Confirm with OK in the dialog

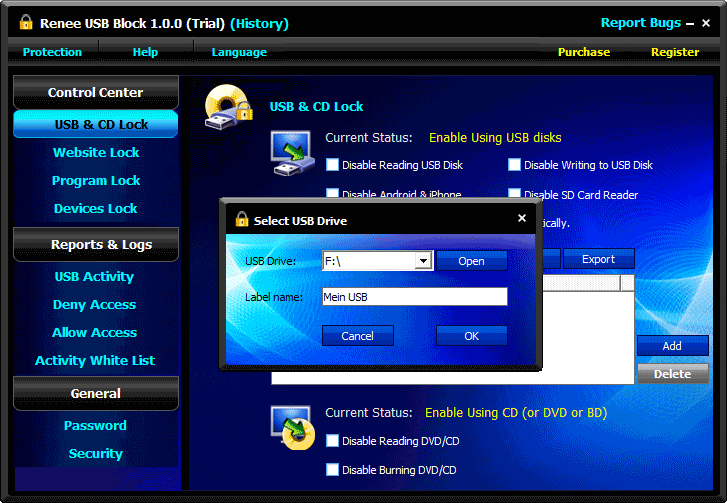click(472, 336)
